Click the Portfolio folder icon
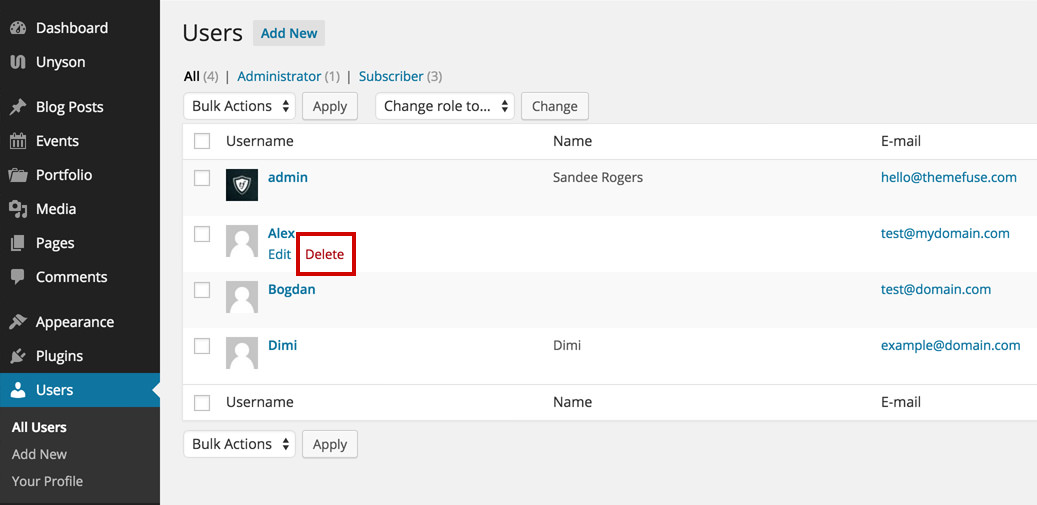The width and height of the screenshot is (1037, 505). 18,175
